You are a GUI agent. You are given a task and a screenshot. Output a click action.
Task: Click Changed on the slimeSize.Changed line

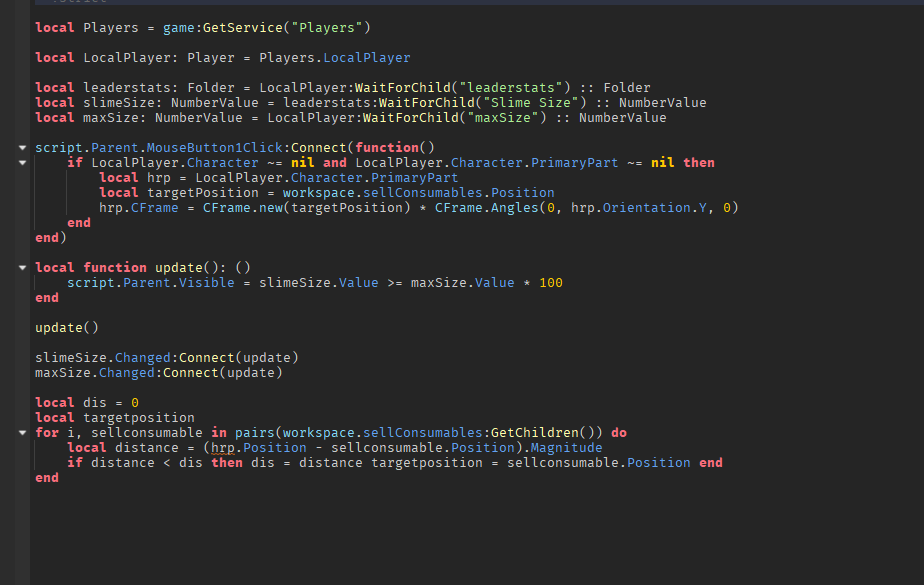tap(143, 358)
